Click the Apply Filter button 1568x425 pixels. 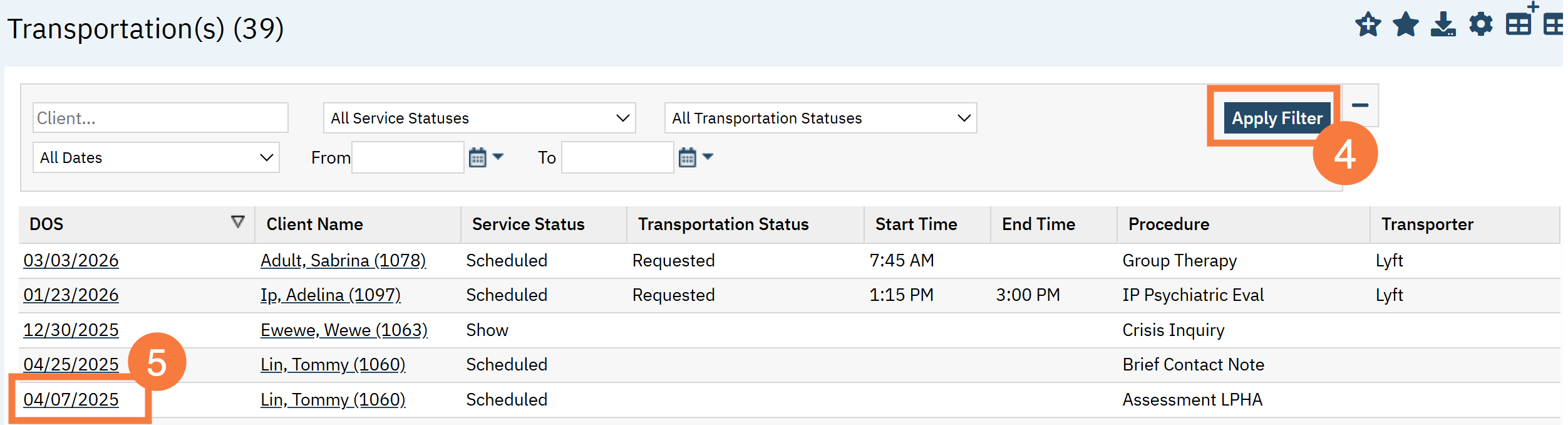pyautogui.click(x=1277, y=118)
